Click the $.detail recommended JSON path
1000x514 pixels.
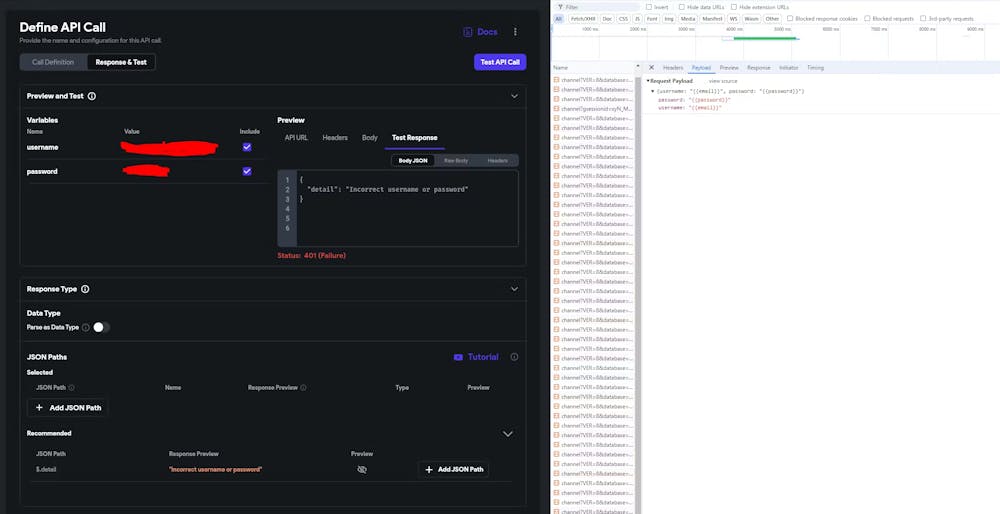pyautogui.click(x=45, y=469)
